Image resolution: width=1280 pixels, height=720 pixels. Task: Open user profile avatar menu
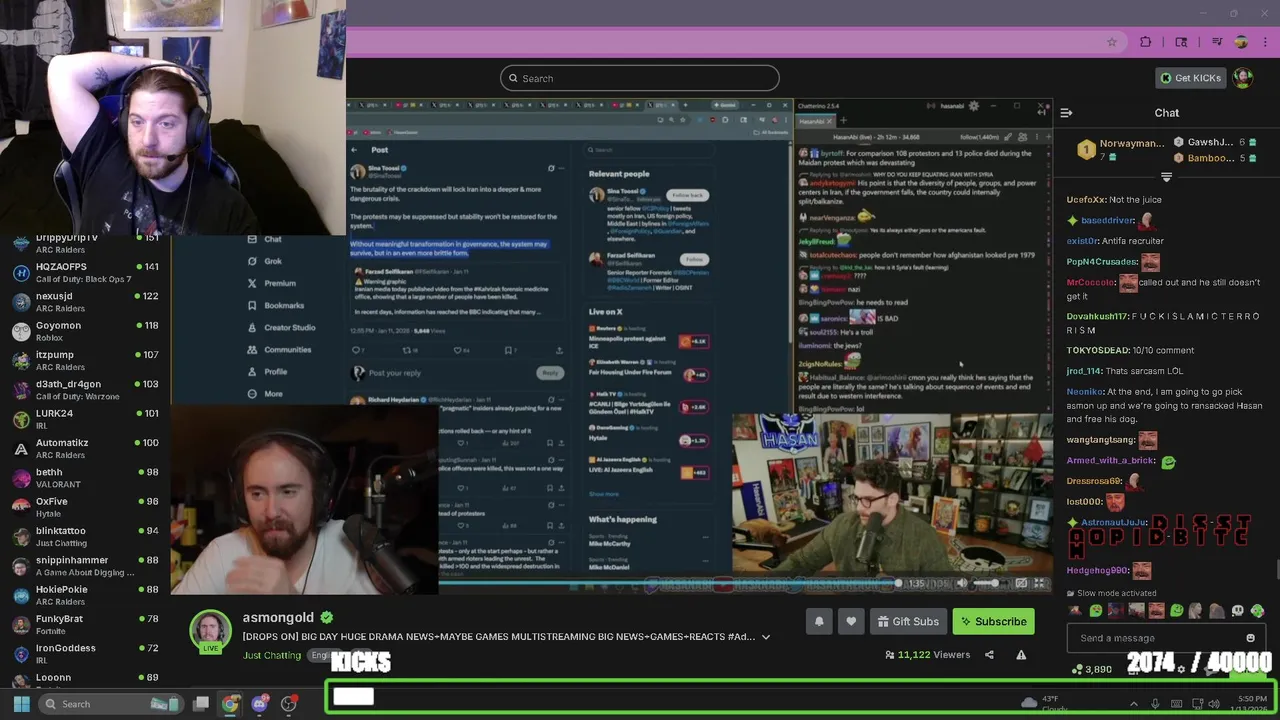pyautogui.click(x=1243, y=78)
